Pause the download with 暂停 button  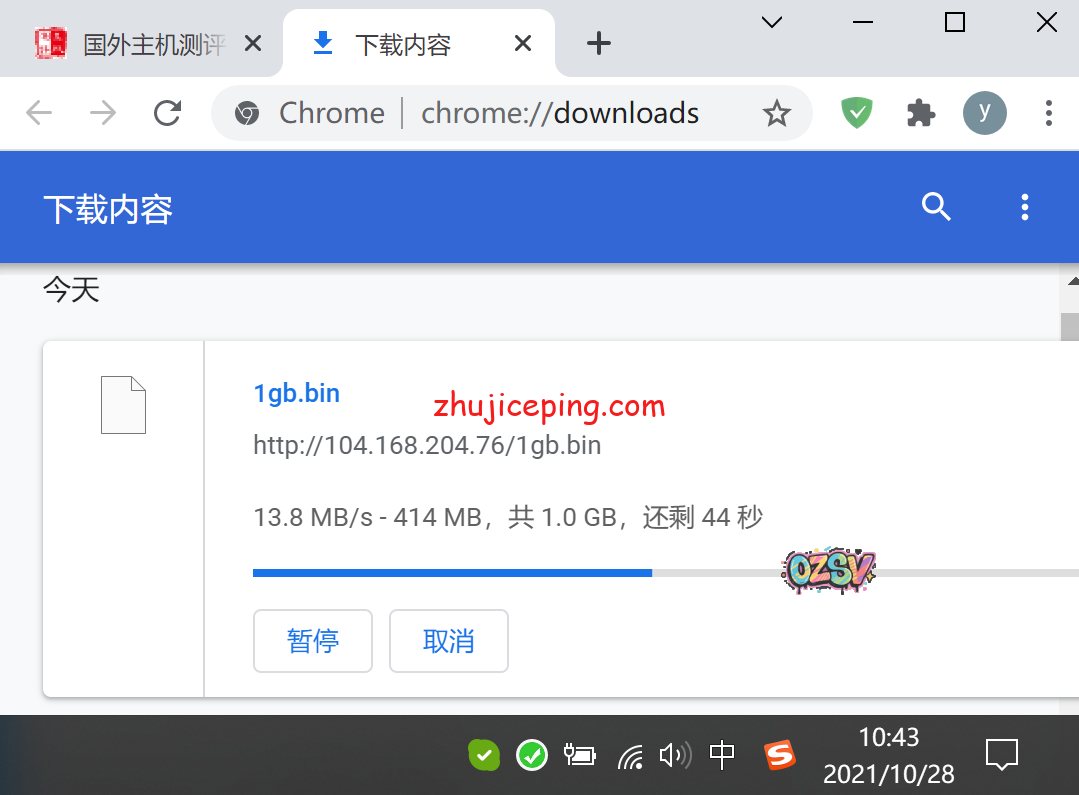coord(313,641)
